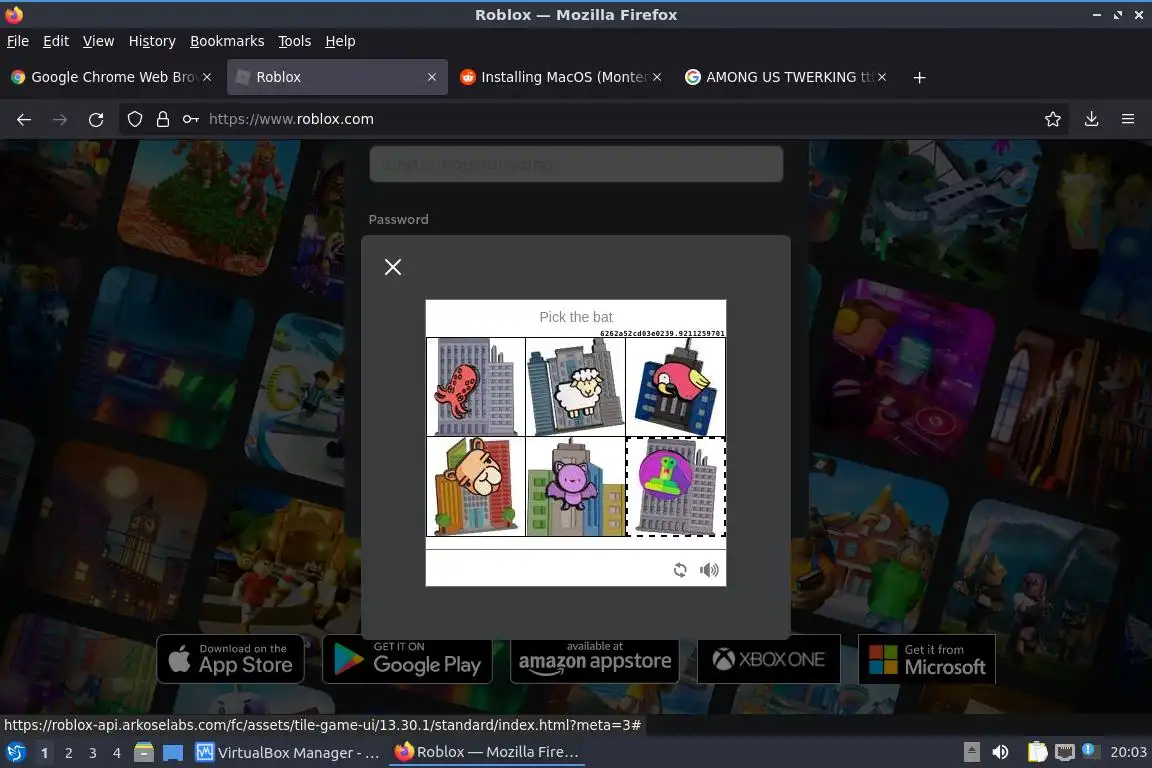Image resolution: width=1152 pixels, height=768 pixels.
Task: Reload the Roblox page
Action: coord(96,119)
